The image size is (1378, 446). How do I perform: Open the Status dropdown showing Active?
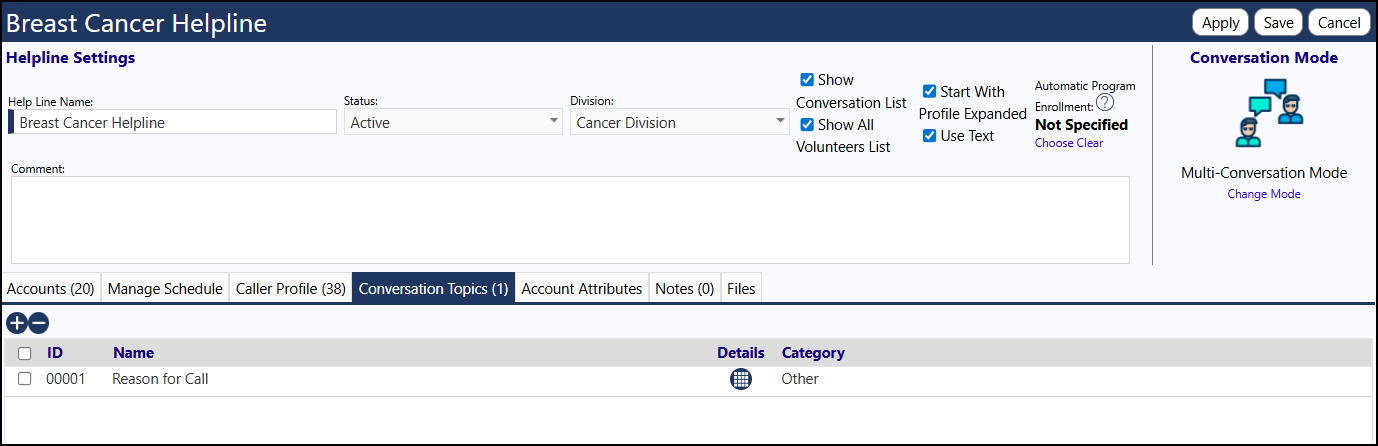click(x=454, y=122)
